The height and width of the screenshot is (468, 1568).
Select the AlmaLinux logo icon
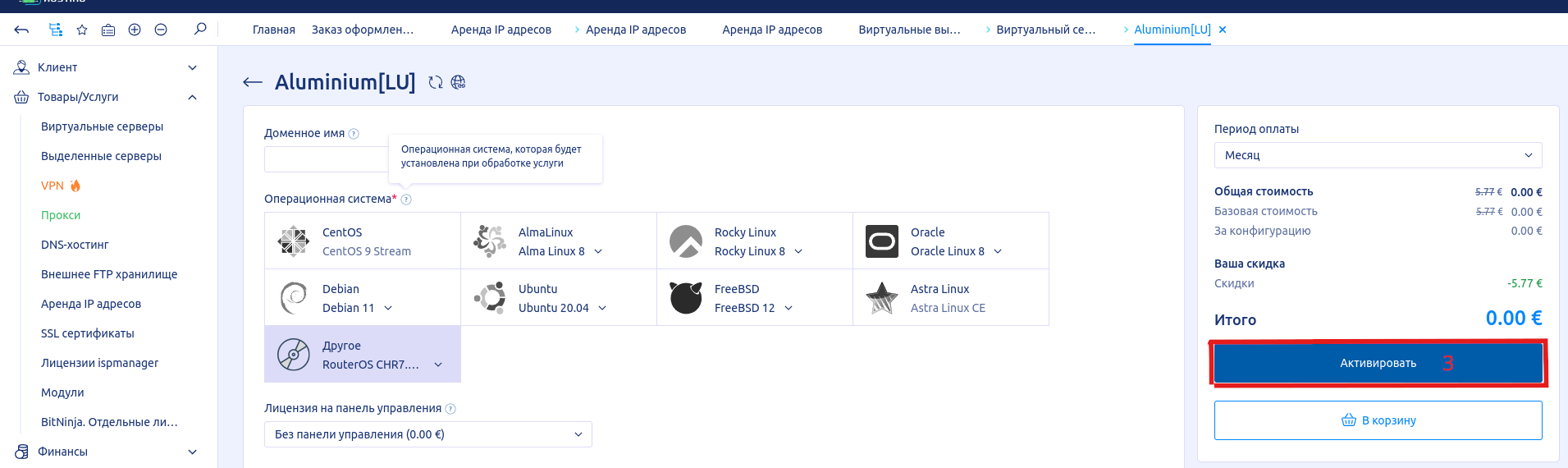click(x=490, y=241)
